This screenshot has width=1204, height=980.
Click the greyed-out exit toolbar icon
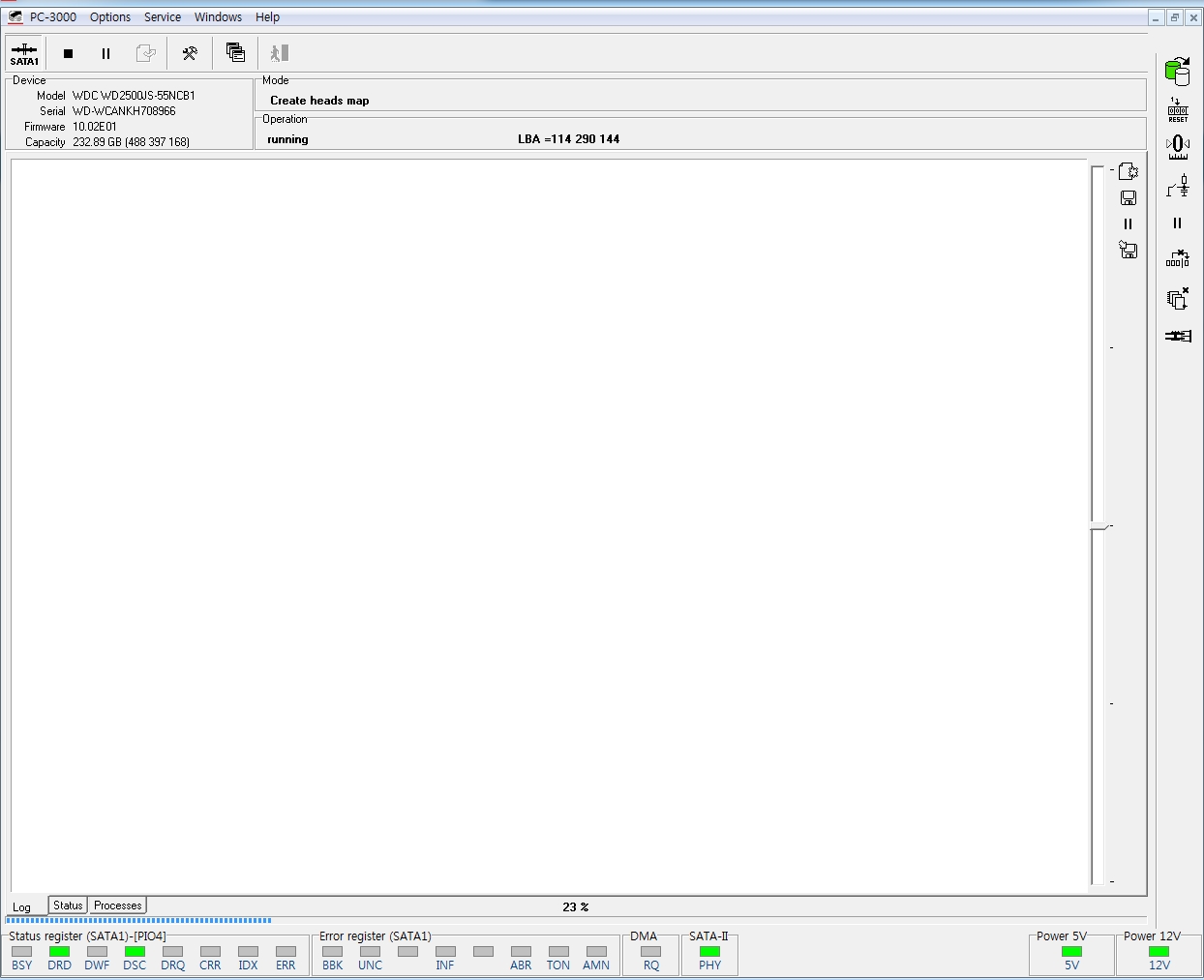coord(279,53)
